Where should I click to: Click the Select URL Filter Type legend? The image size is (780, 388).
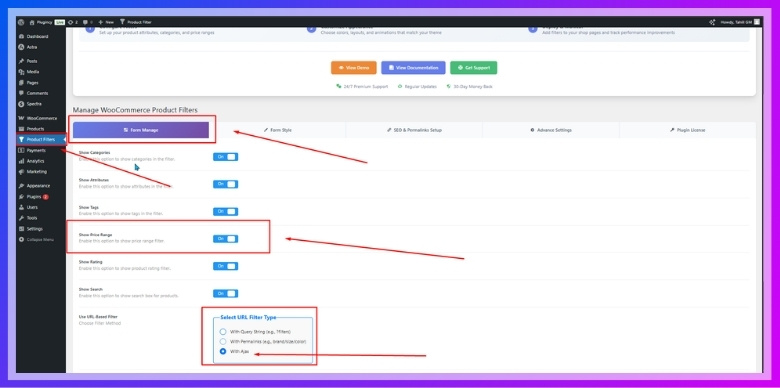tap(248, 317)
